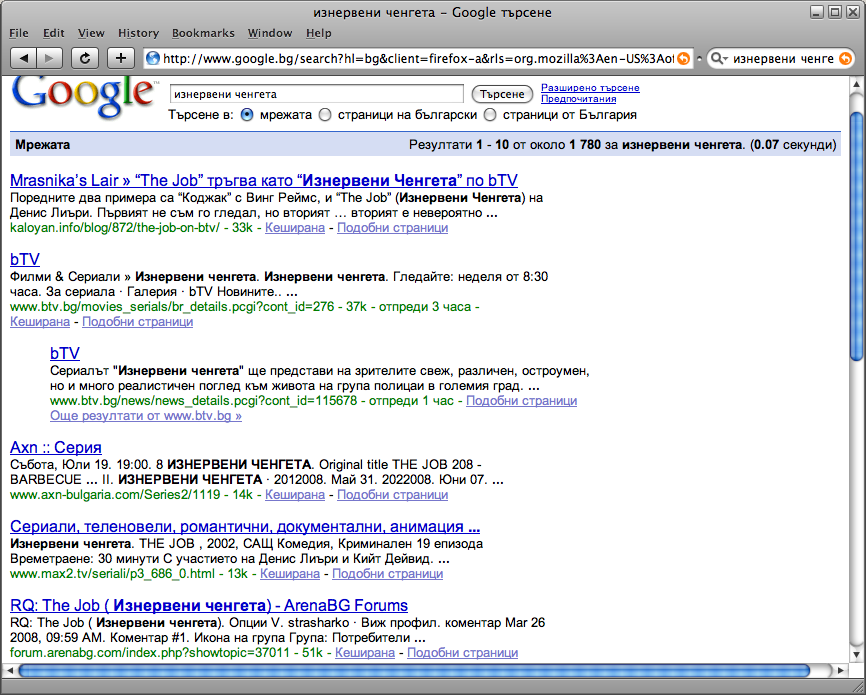Select 'страници на български' radio option
The image size is (866, 695).
325,115
